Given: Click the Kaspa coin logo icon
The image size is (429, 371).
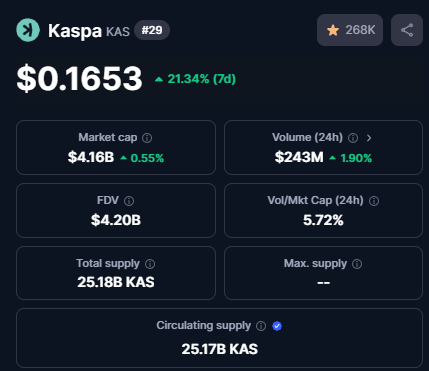Looking at the screenshot, I should point(28,30).
